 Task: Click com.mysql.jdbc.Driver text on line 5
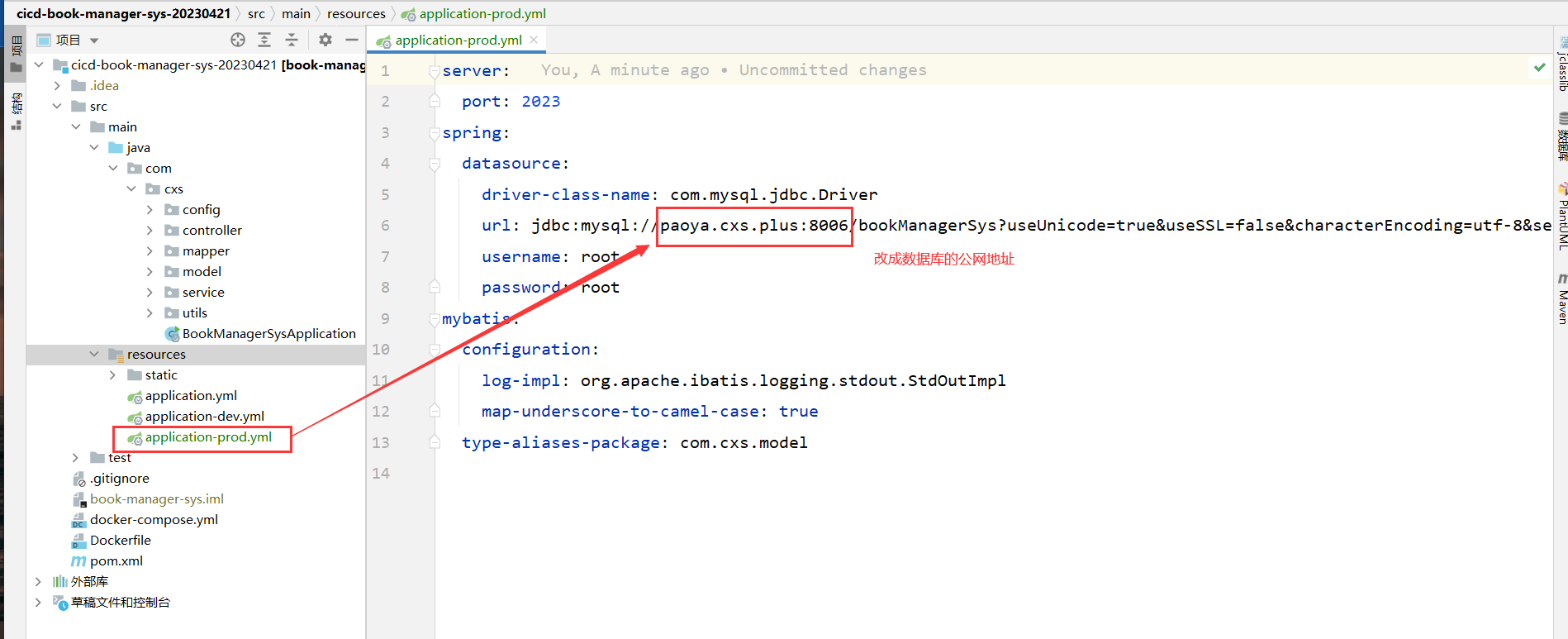click(773, 194)
